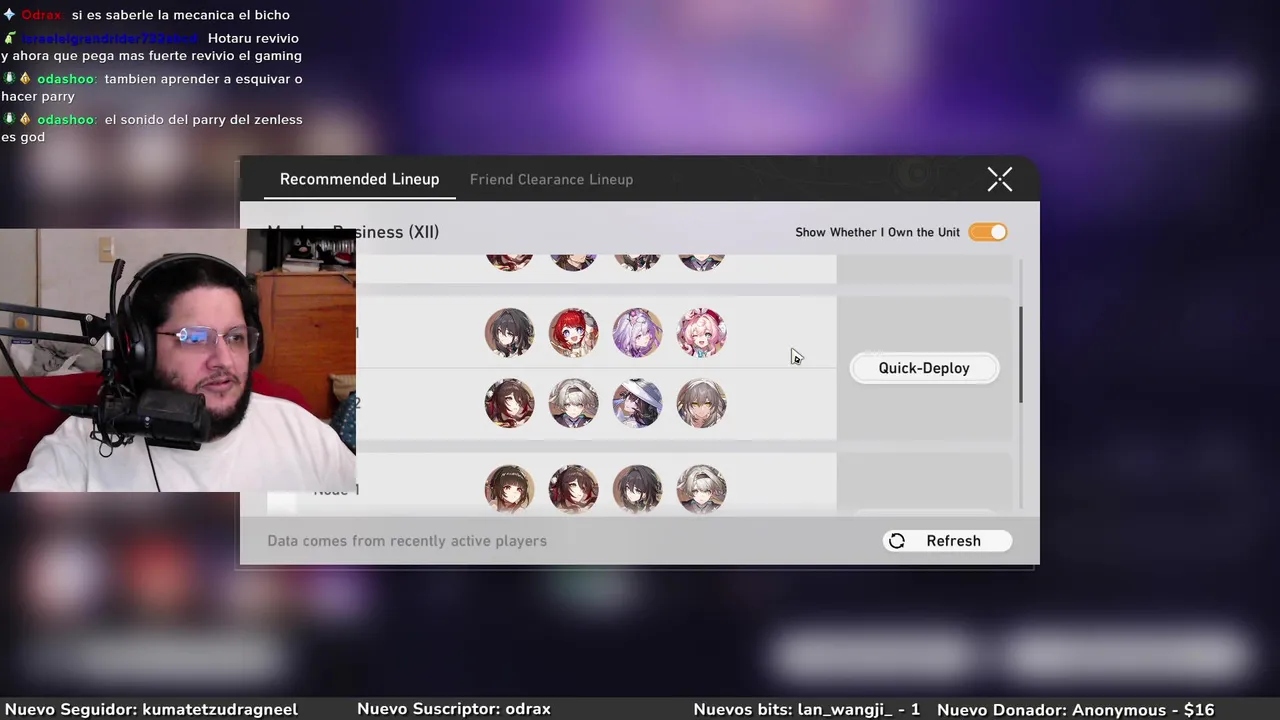Click the 'Data comes from recently active players' note

[407, 541]
